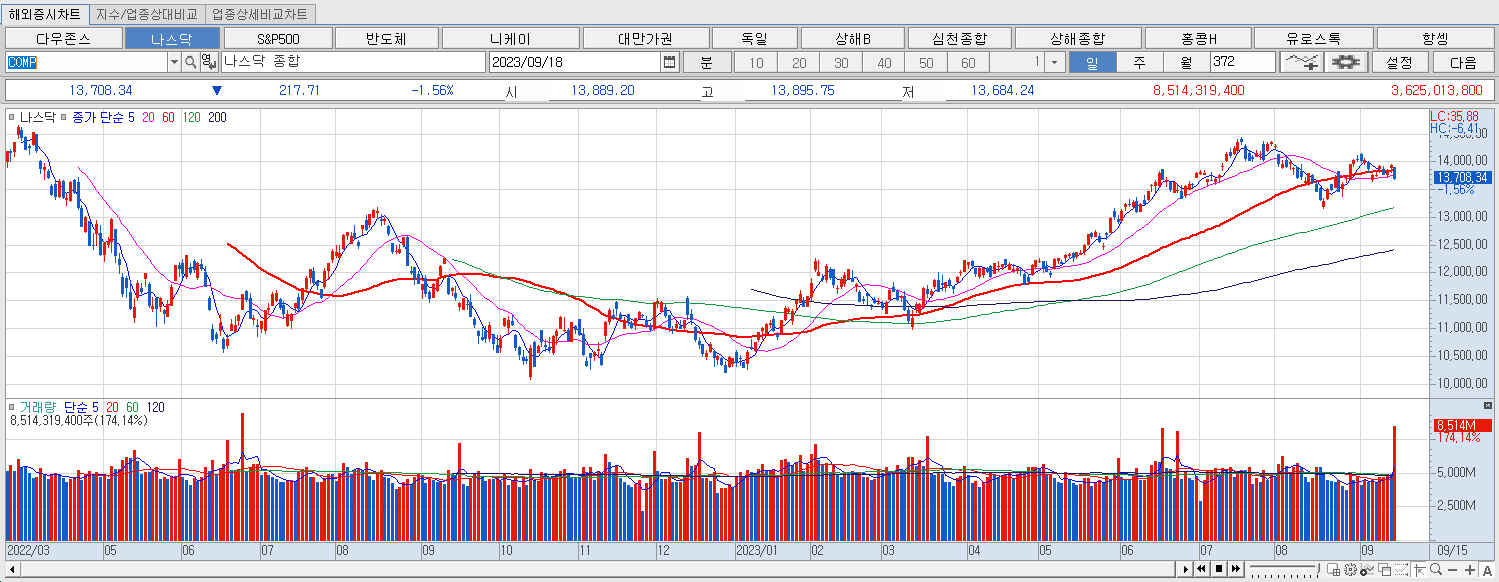
Task: Select 30-minute interval button
Action: point(841,62)
